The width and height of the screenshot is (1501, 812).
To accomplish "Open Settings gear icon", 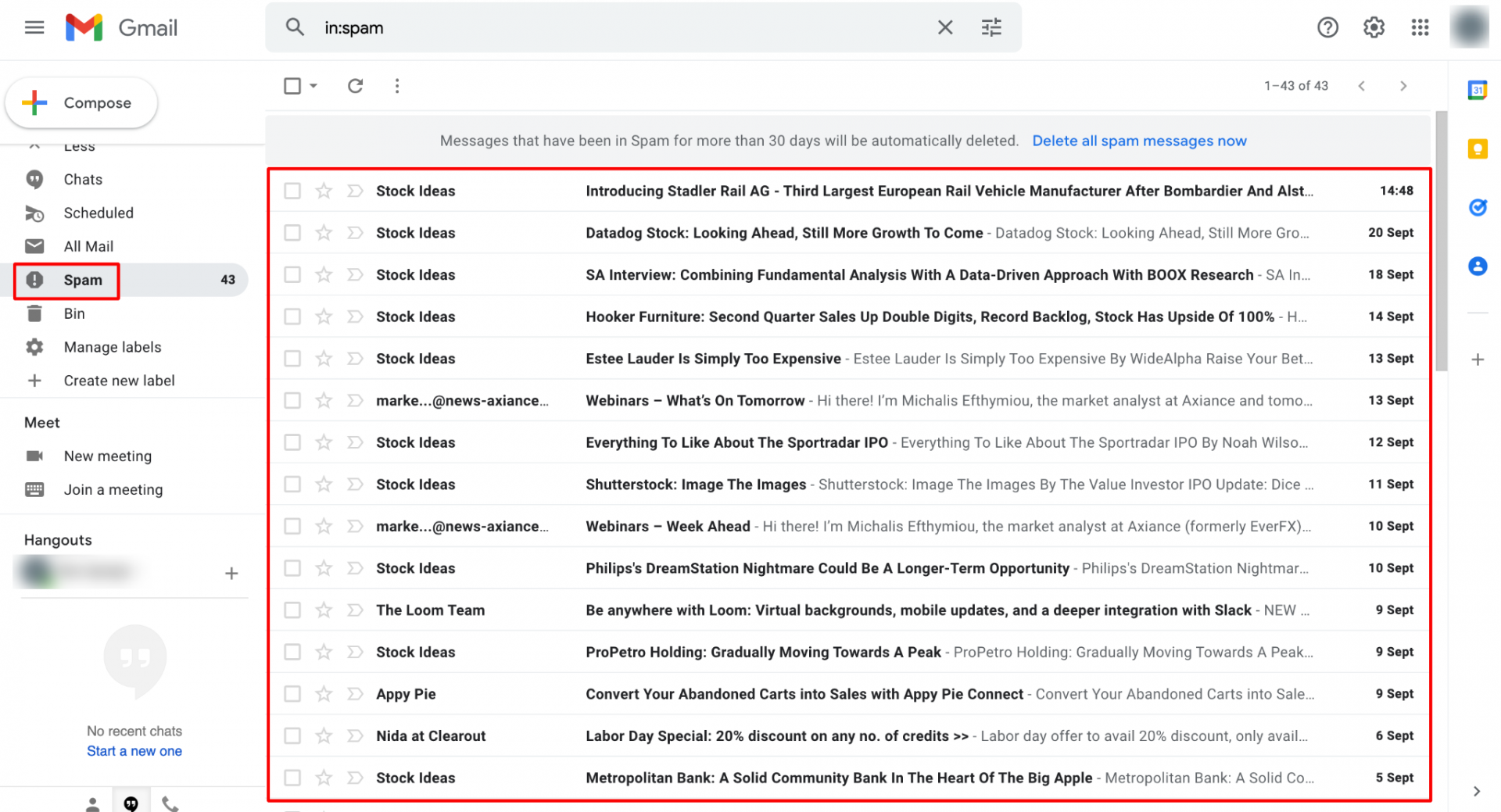I will (1374, 28).
